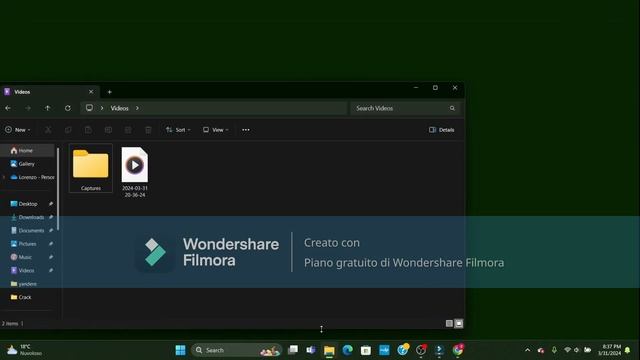The width and height of the screenshot is (640, 360).
Task: Expand the chevron before Videos breadcrumb
Action: [102, 108]
